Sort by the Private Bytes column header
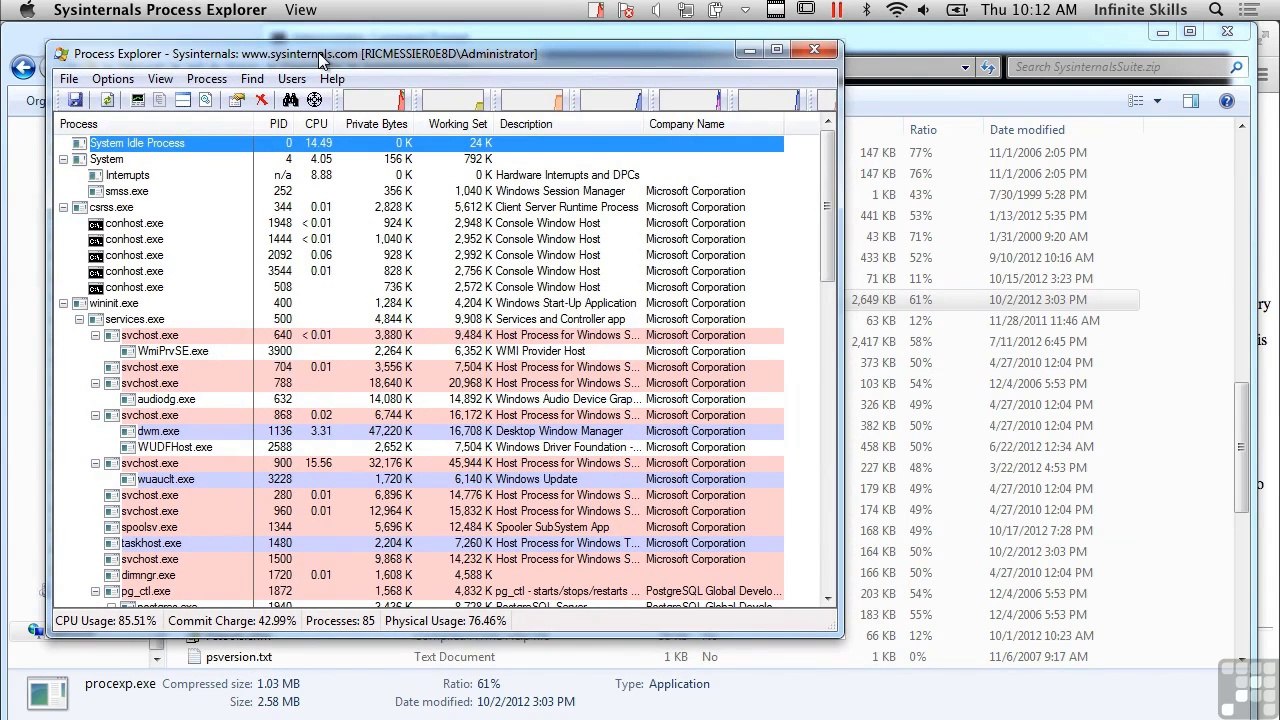The width and height of the screenshot is (1280, 720). click(x=376, y=124)
